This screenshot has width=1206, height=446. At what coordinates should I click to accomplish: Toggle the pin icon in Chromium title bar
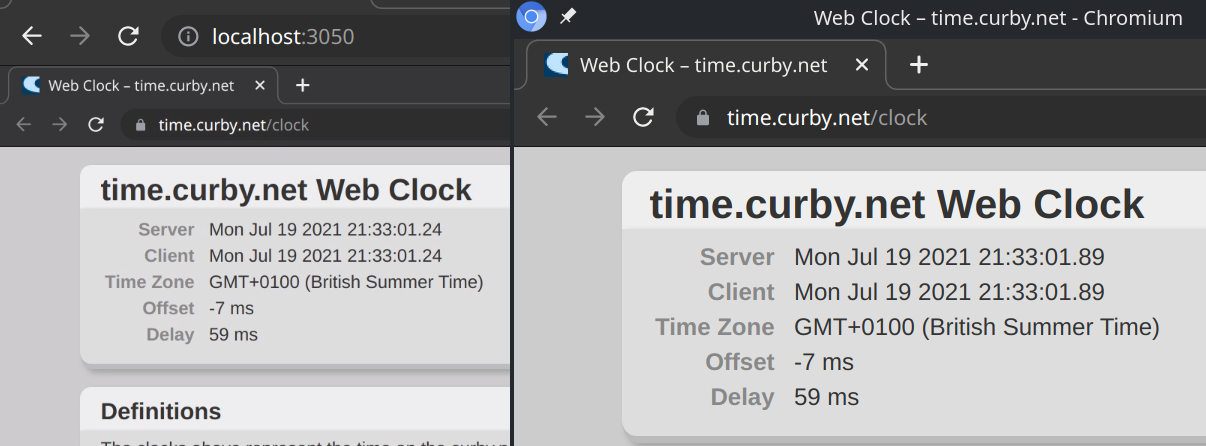point(568,17)
